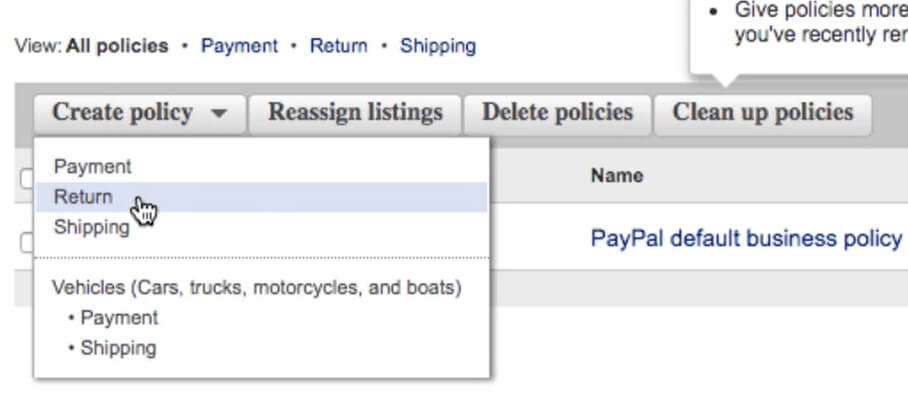Open the Create policy button menu

[x=140, y=113]
